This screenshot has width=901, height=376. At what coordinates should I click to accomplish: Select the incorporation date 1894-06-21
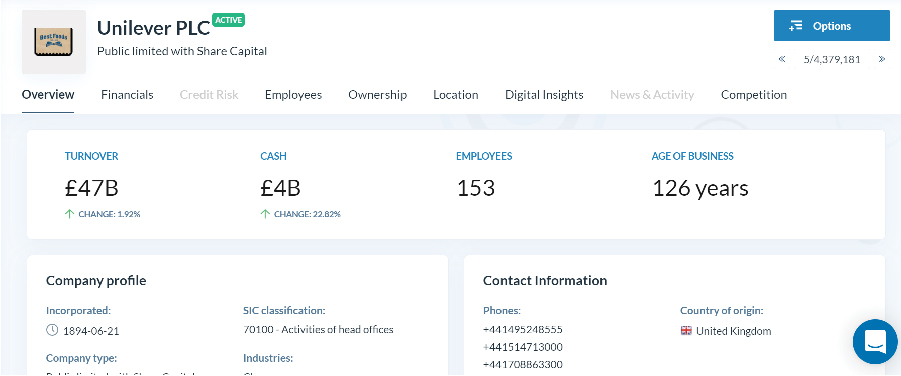(91, 331)
